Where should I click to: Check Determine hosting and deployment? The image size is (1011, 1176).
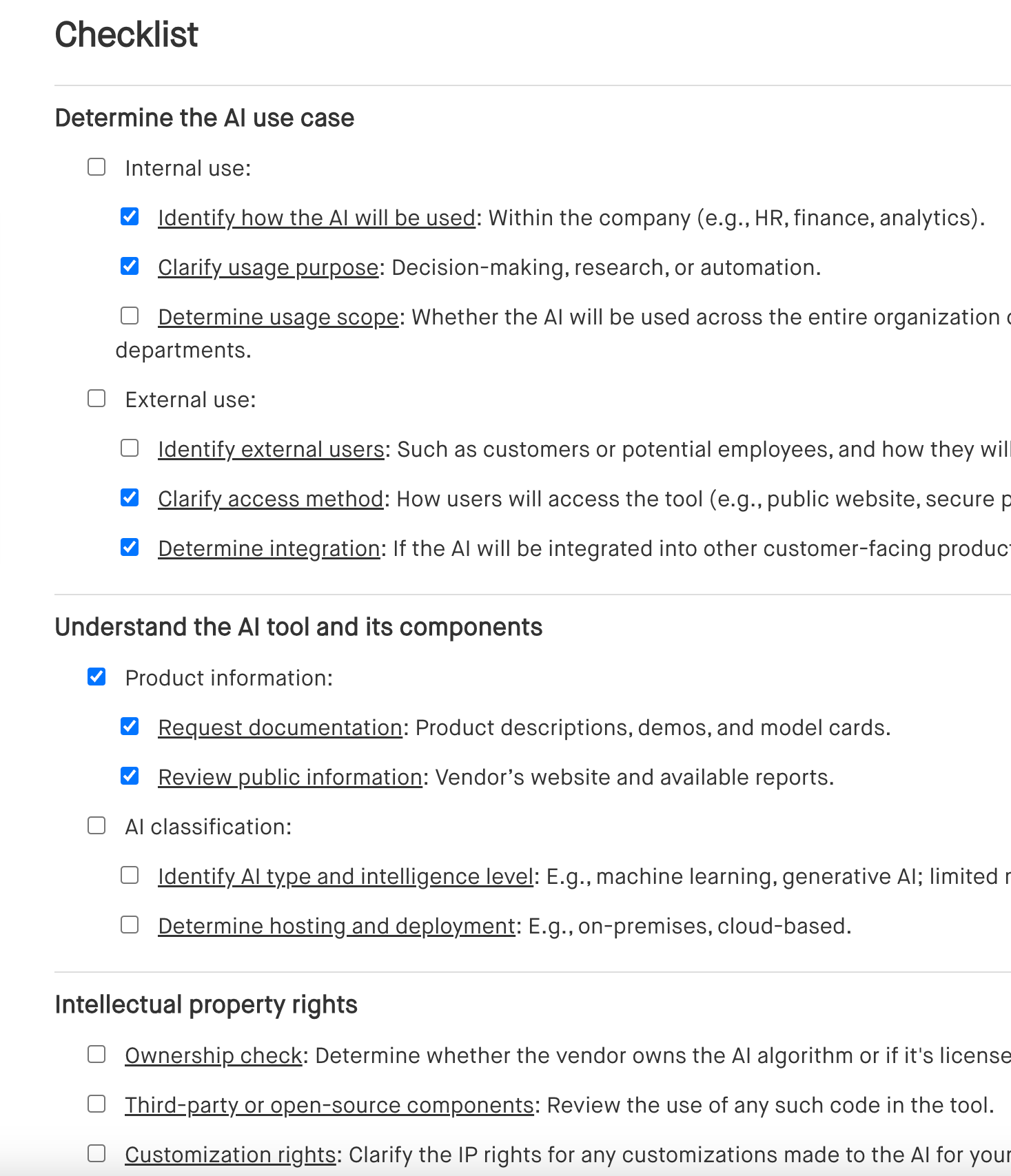pyautogui.click(x=130, y=924)
